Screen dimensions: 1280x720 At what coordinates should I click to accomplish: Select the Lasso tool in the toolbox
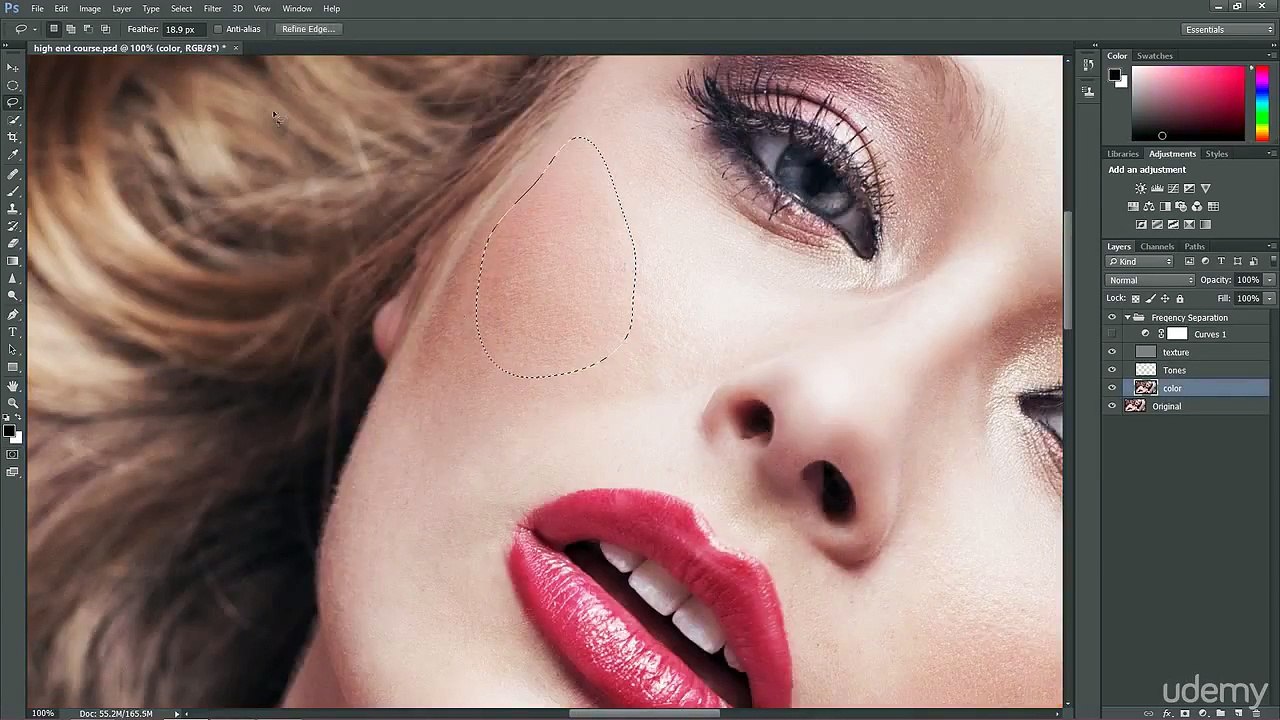coord(13,102)
